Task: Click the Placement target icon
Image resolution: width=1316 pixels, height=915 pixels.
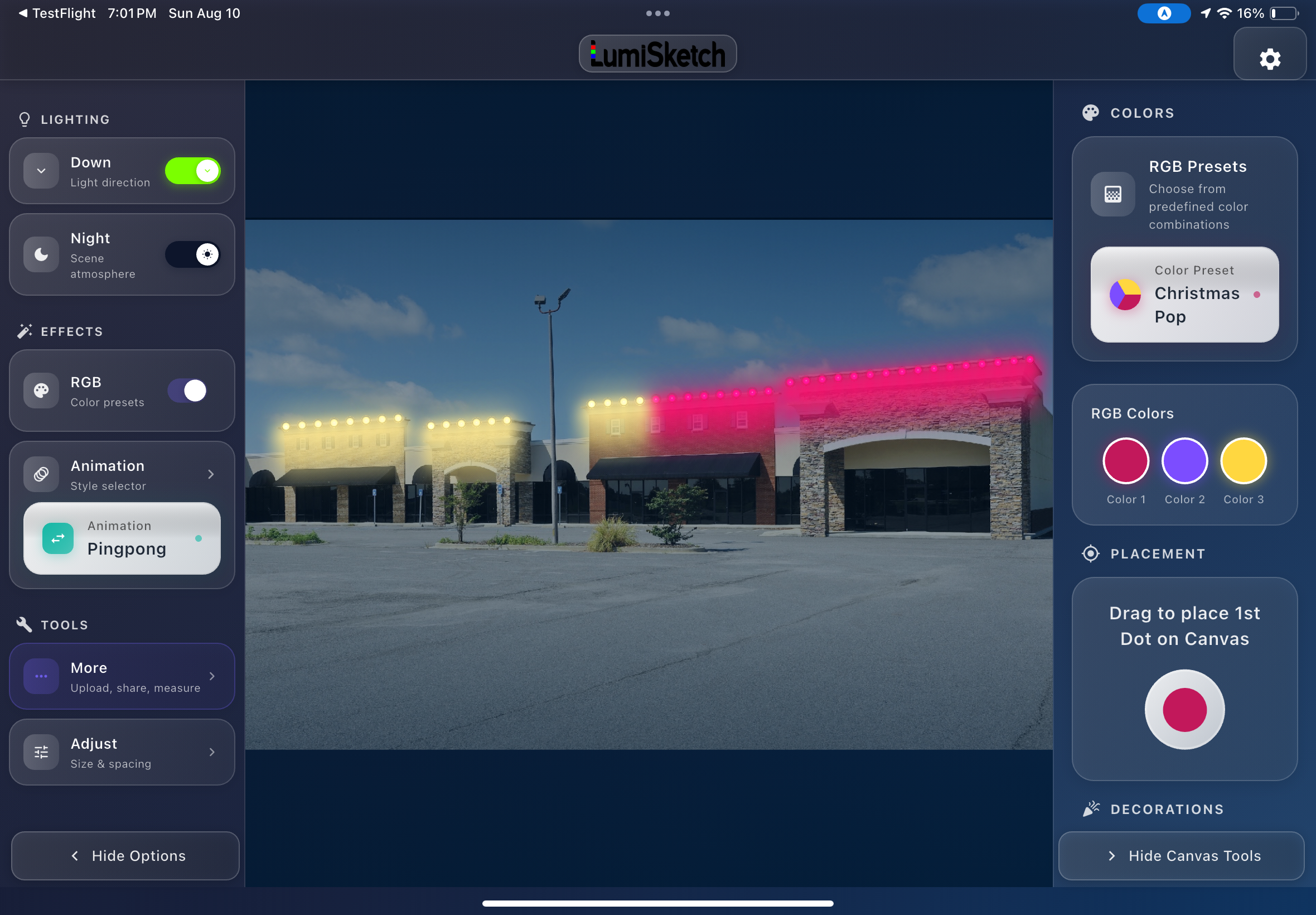Action: [x=1090, y=553]
